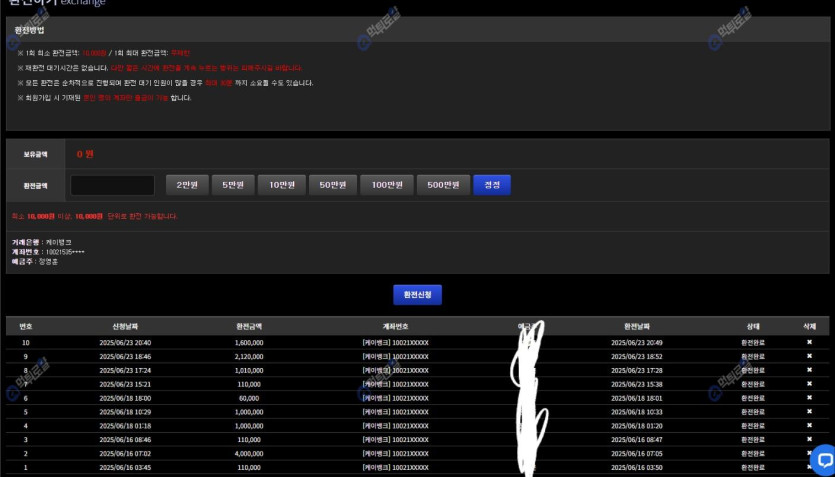
Task: Reset the amount with the 정정 button
Action: point(492,185)
